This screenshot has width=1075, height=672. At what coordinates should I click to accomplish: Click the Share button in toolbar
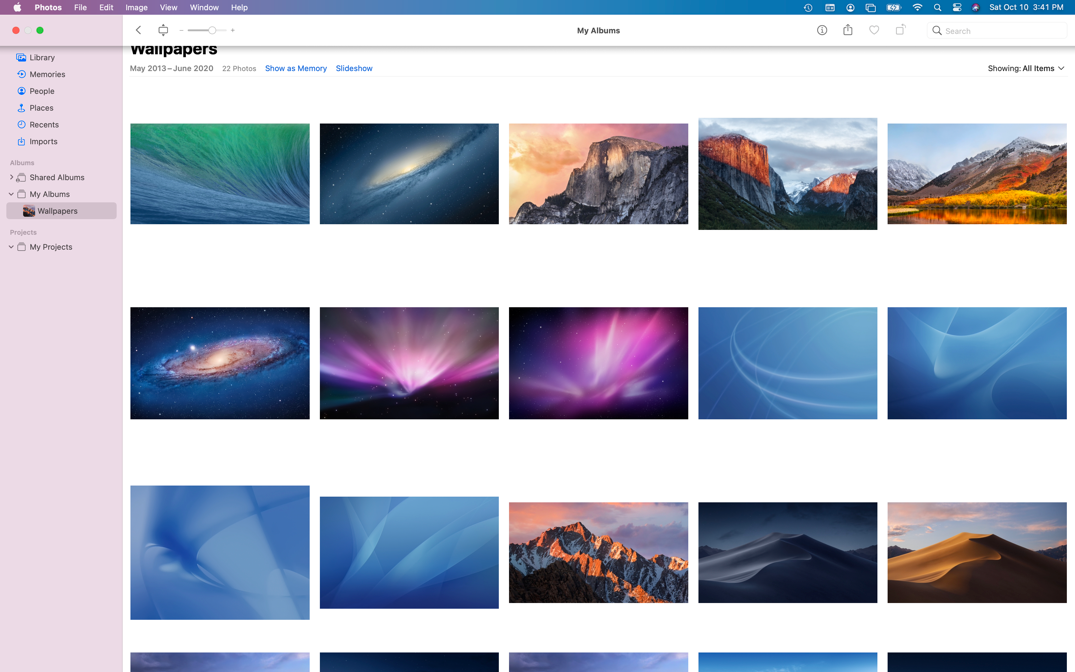pyautogui.click(x=848, y=30)
